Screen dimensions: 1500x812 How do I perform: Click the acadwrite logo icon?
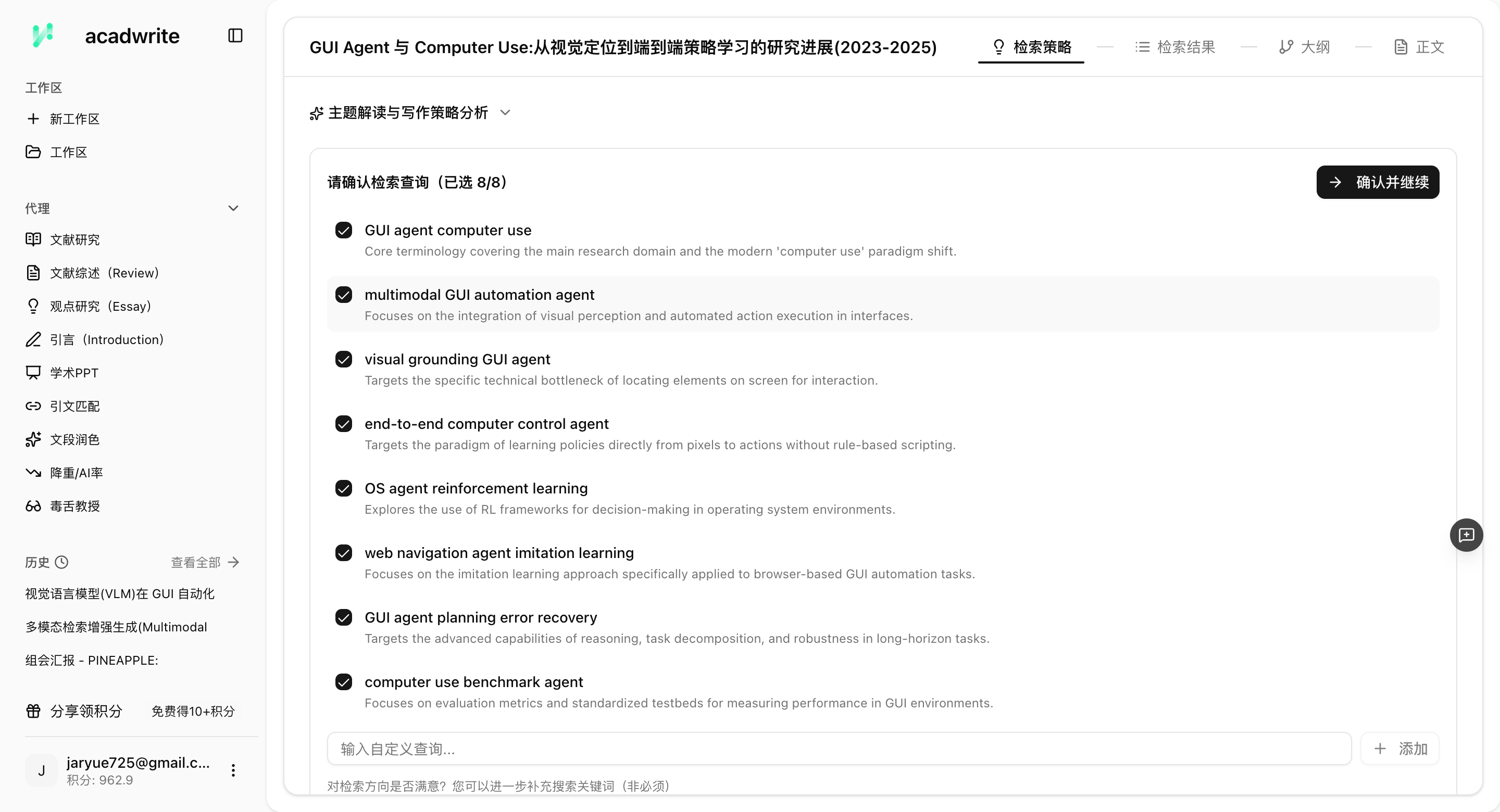point(43,35)
